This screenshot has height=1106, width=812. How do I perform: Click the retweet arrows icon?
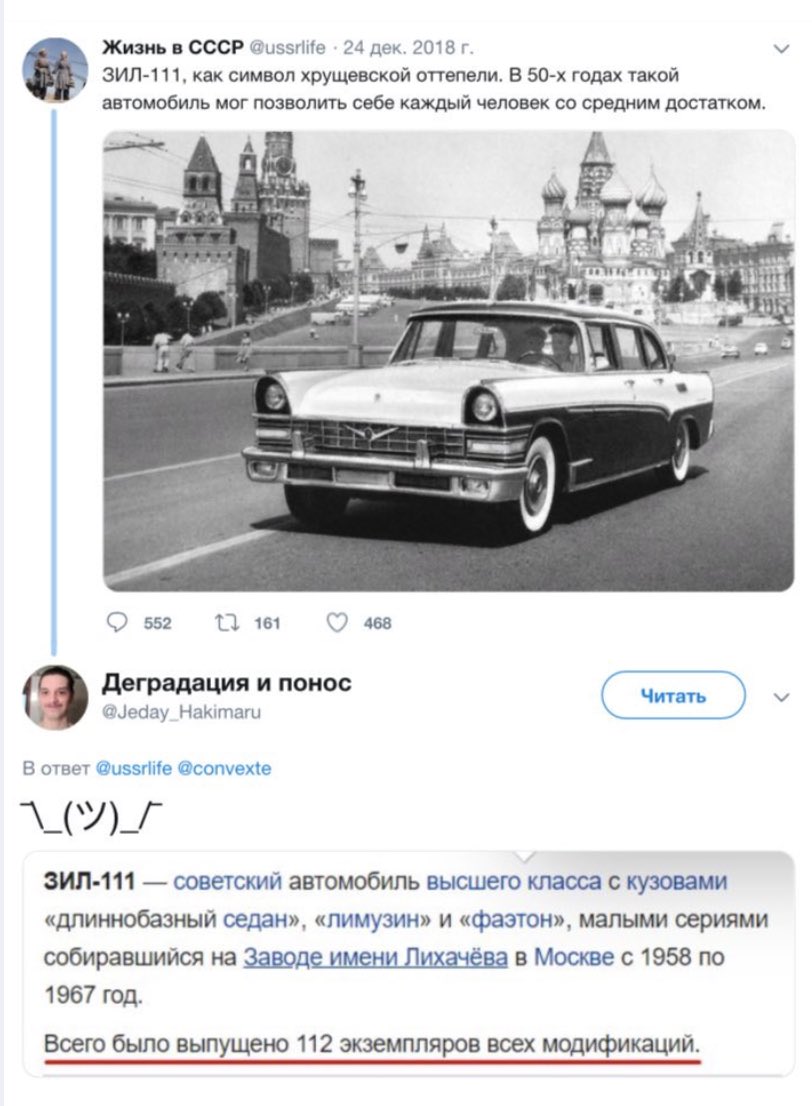pos(226,623)
